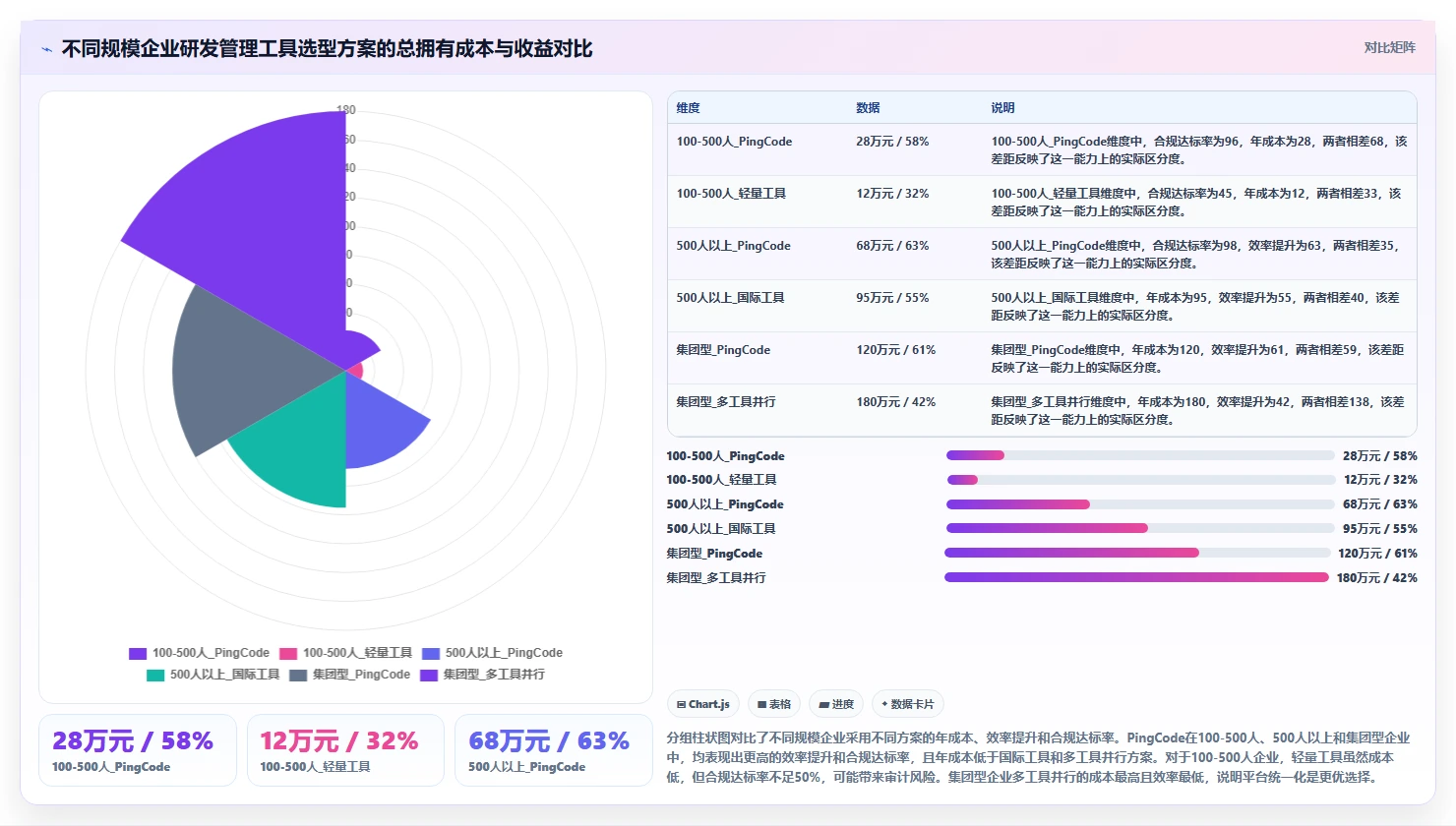Click the small icon before the page title
Viewport: 1456px width, 826px height.
click(46, 49)
